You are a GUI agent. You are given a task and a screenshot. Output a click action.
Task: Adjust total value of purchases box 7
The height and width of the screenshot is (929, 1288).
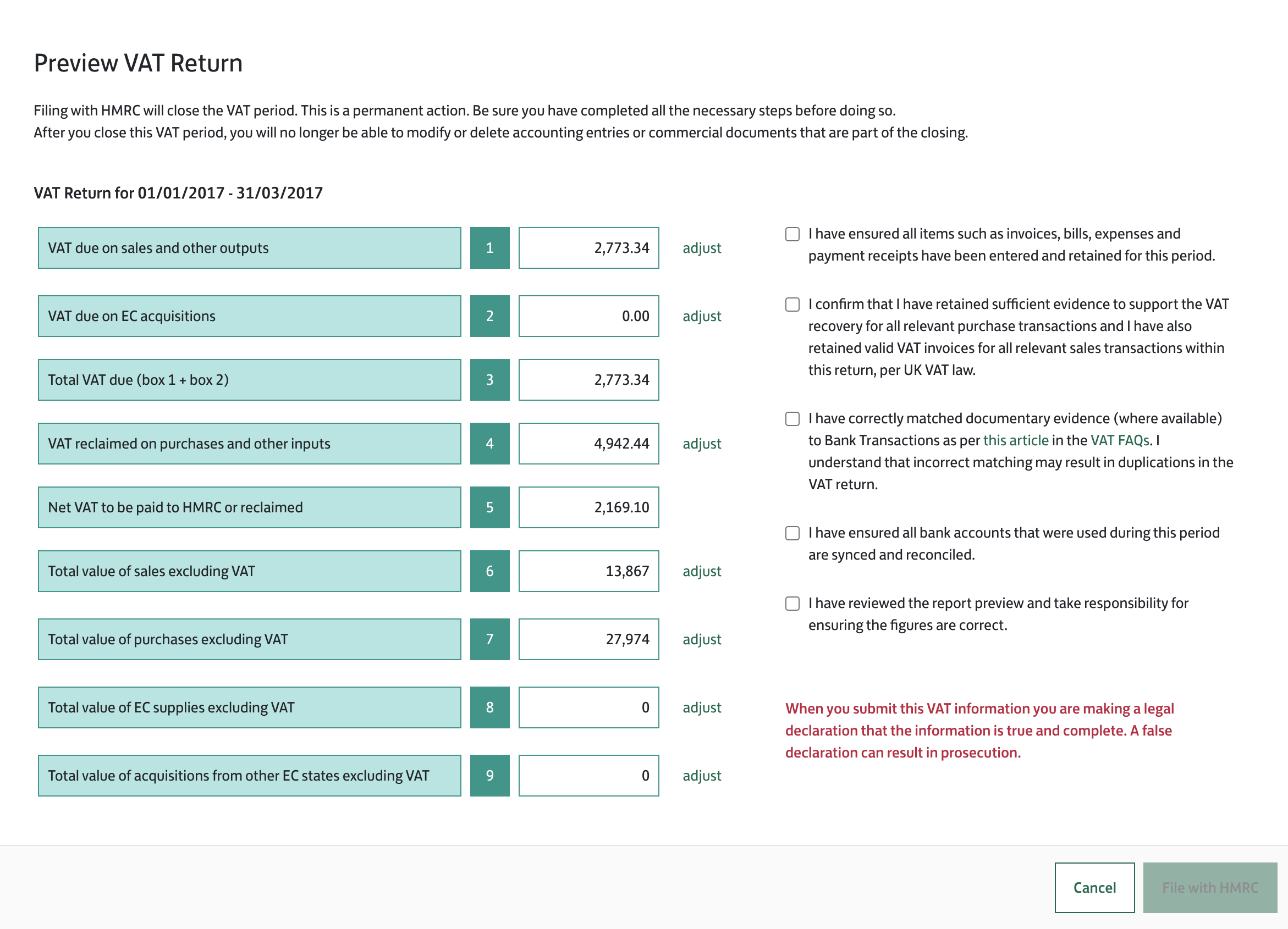tap(701, 639)
